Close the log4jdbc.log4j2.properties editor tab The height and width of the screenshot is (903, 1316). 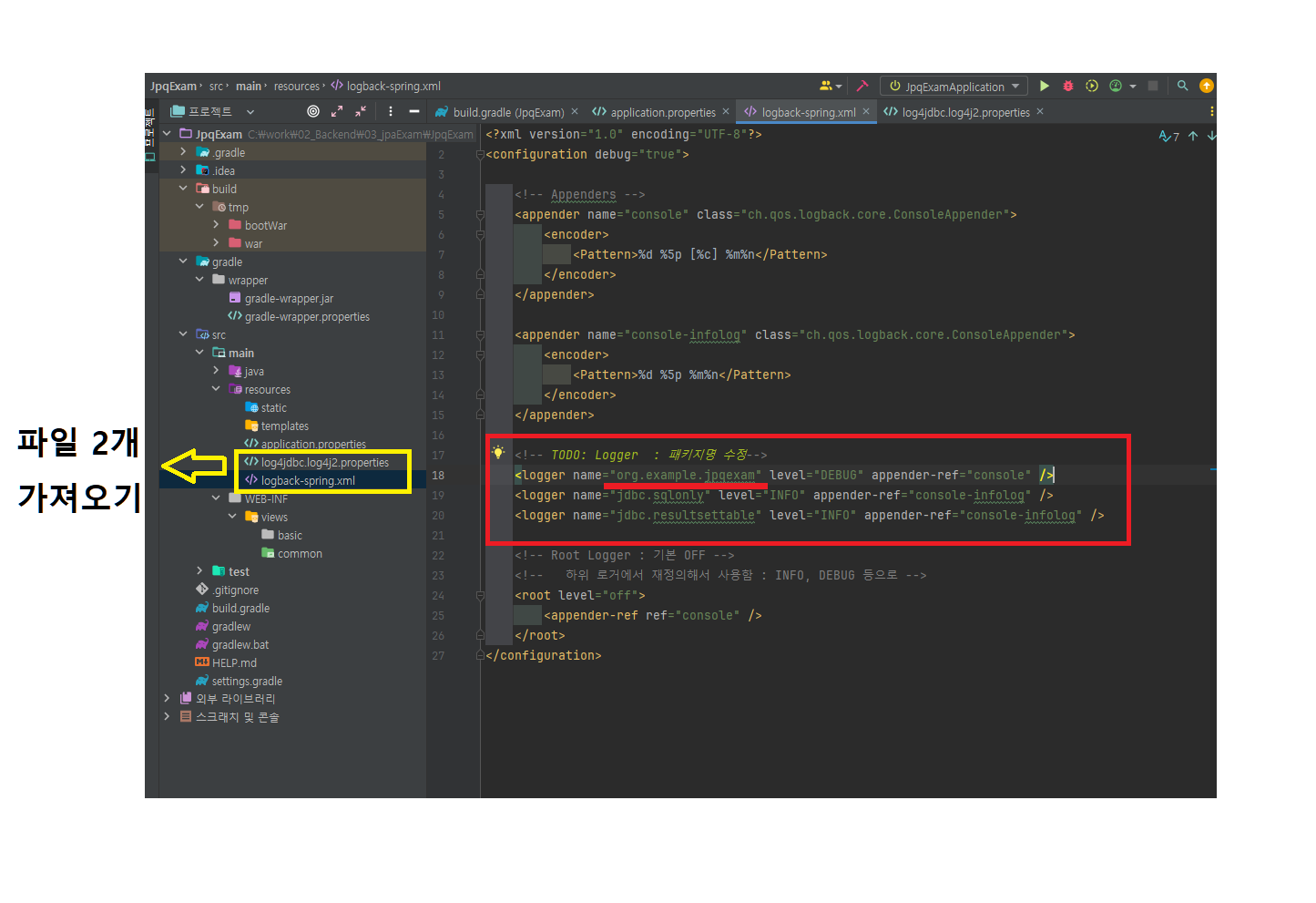[1040, 111]
